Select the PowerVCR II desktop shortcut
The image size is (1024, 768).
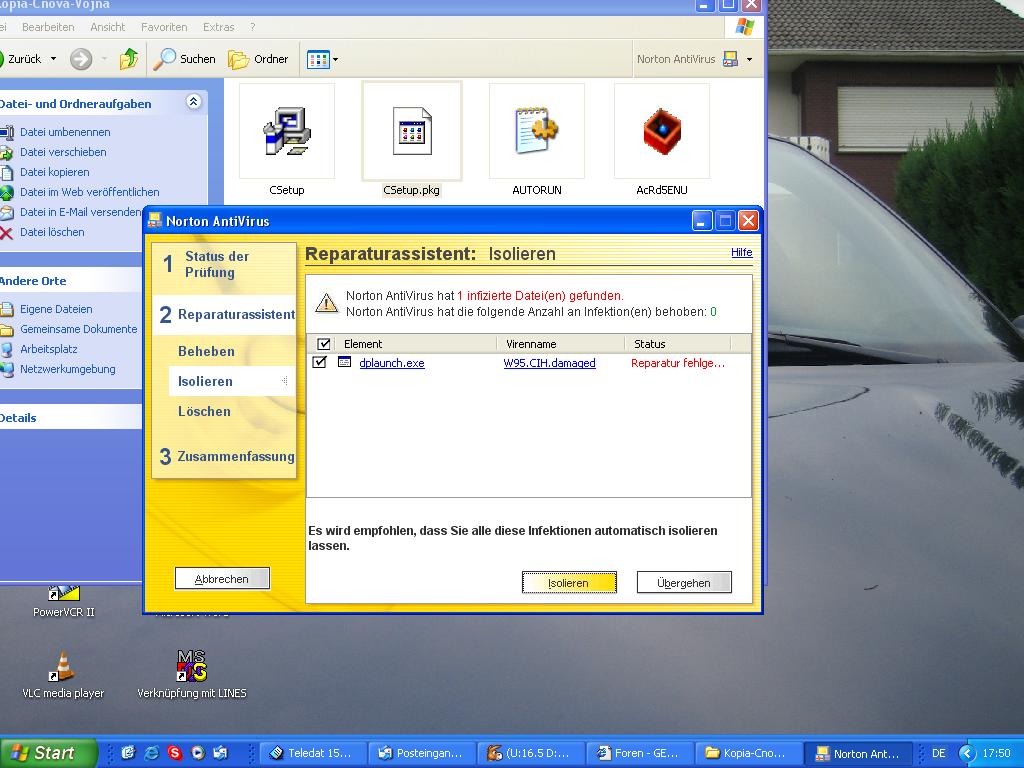(63, 601)
